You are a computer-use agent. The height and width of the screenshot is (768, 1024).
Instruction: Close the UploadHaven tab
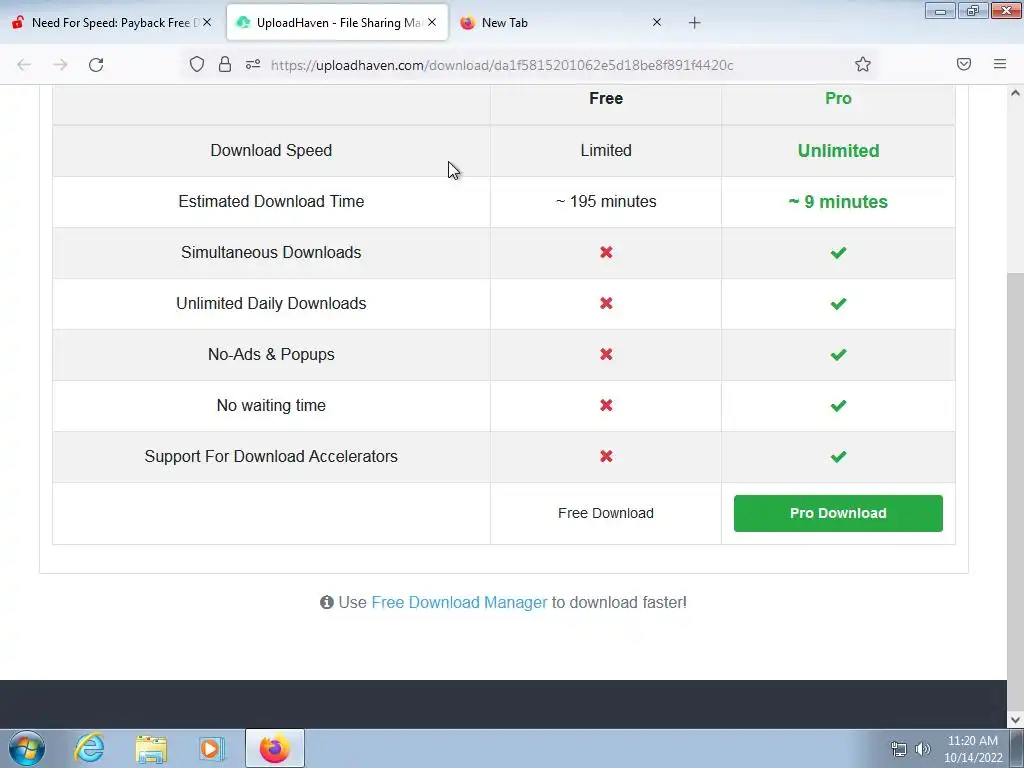[432, 22]
